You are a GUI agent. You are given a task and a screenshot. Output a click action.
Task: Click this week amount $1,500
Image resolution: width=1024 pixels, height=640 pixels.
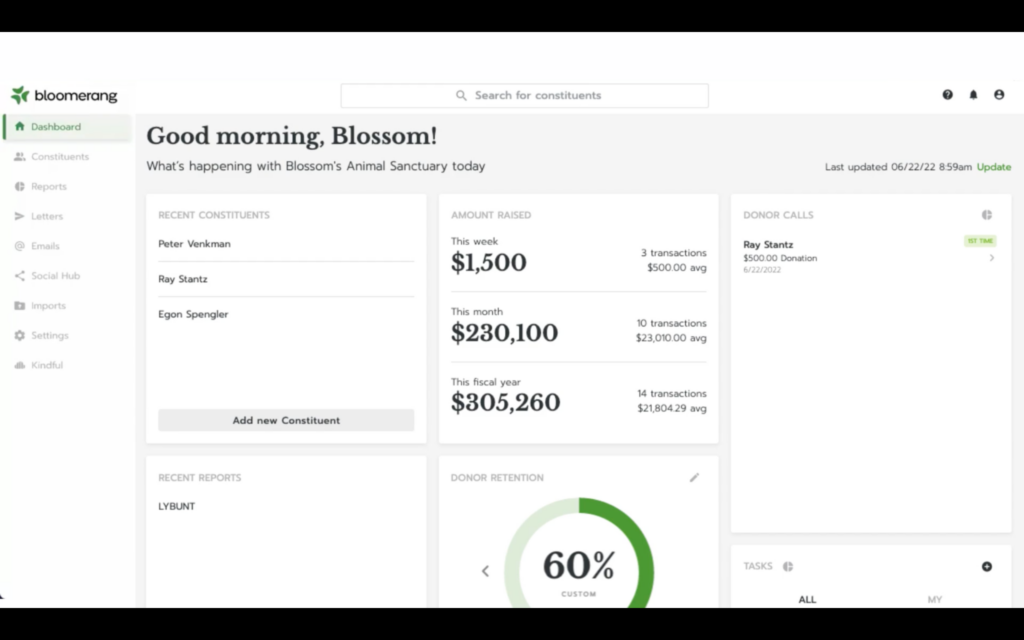[488, 263]
